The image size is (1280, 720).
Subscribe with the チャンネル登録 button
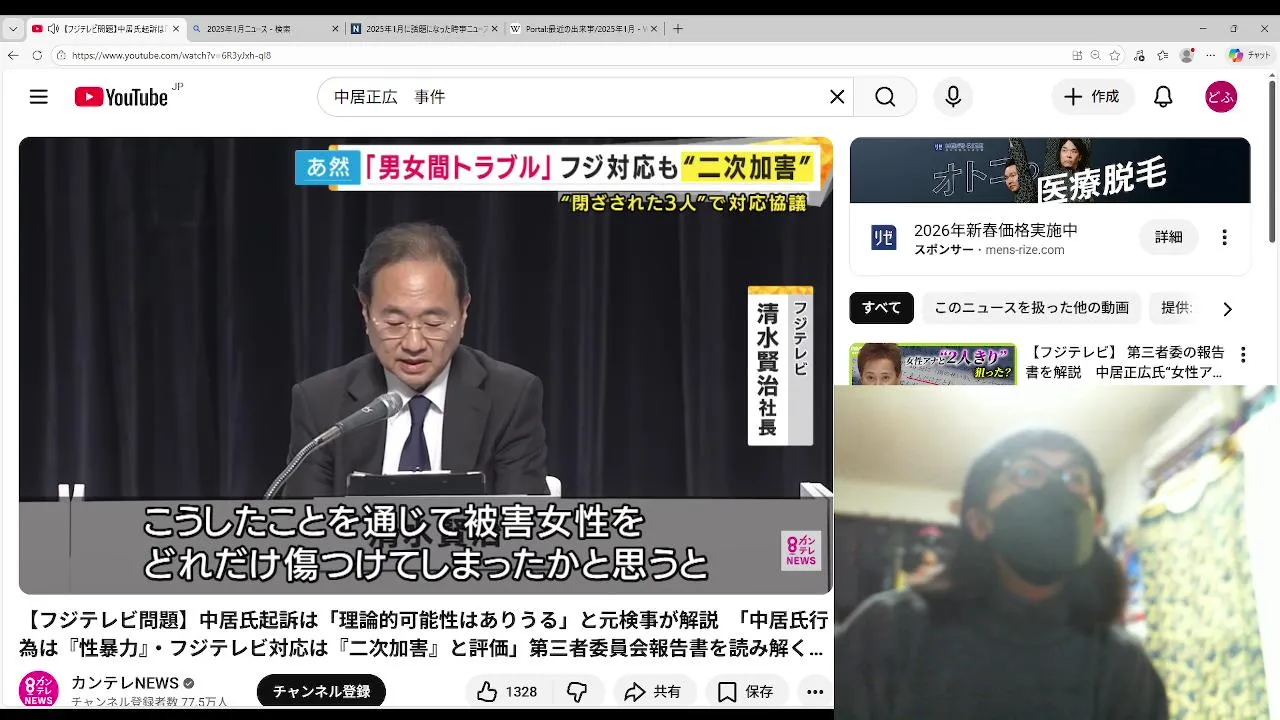(x=321, y=691)
